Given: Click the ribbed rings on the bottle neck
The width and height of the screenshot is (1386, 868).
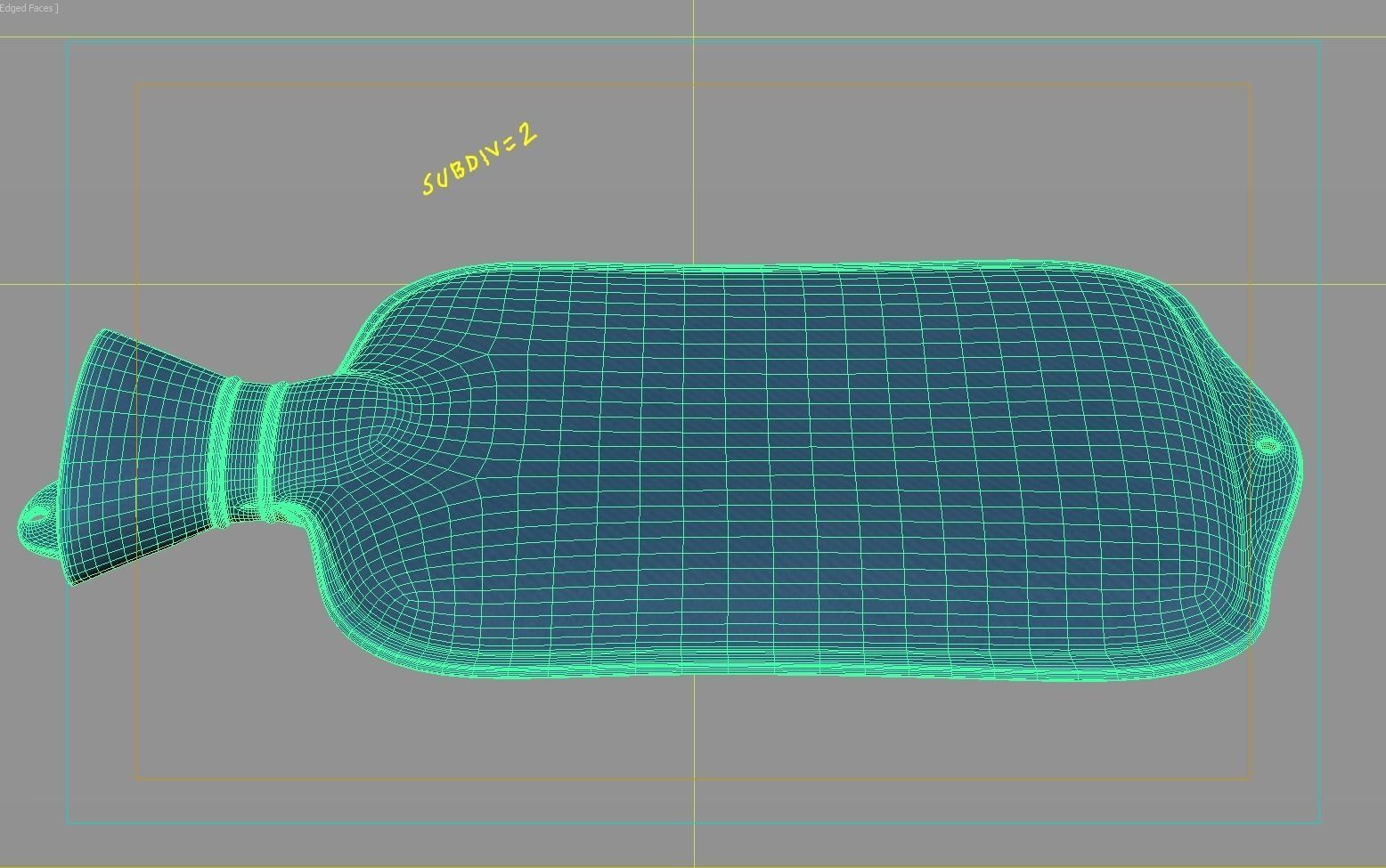Looking at the screenshot, I should coord(248,452).
